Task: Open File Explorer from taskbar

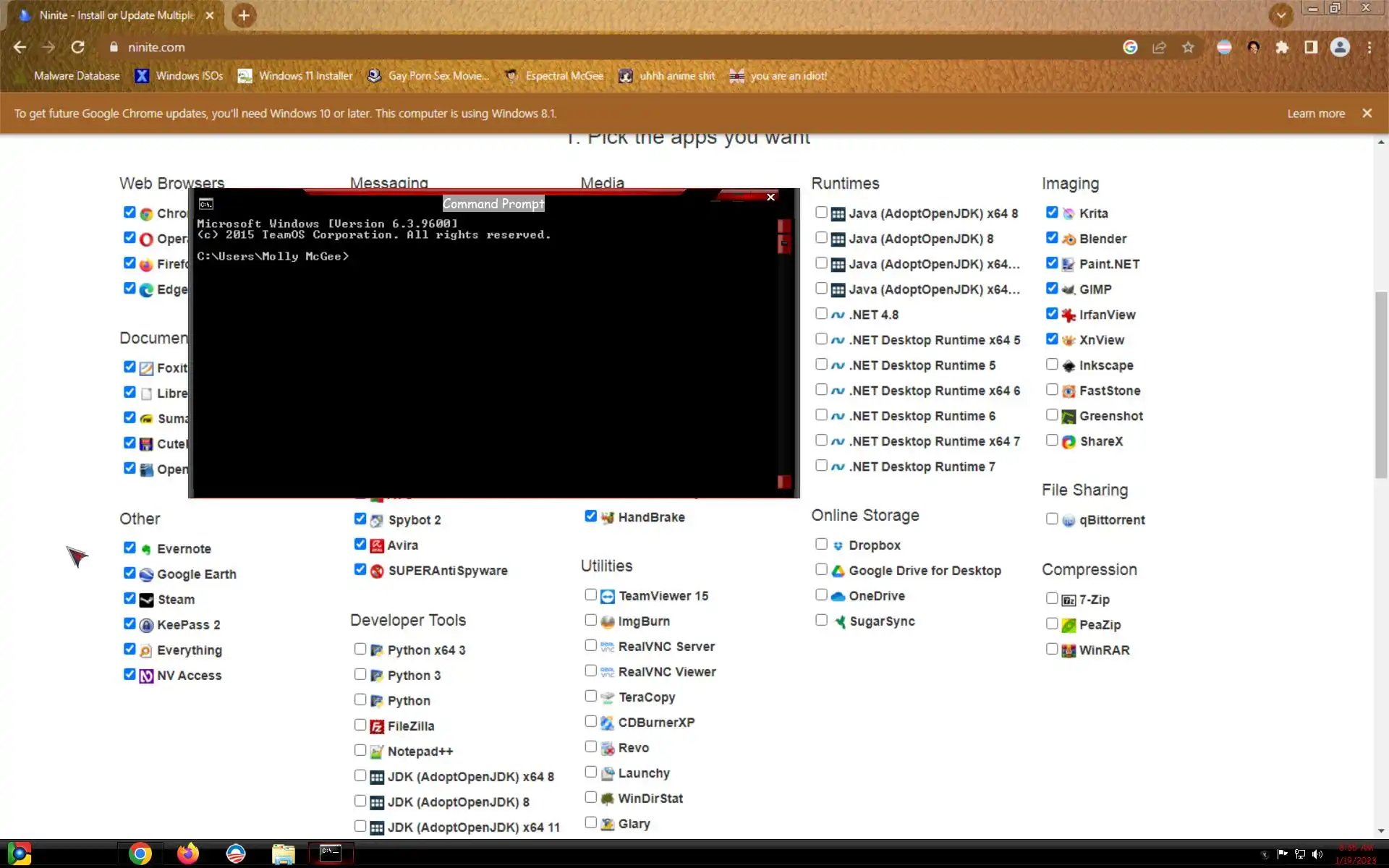Action: (x=283, y=854)
